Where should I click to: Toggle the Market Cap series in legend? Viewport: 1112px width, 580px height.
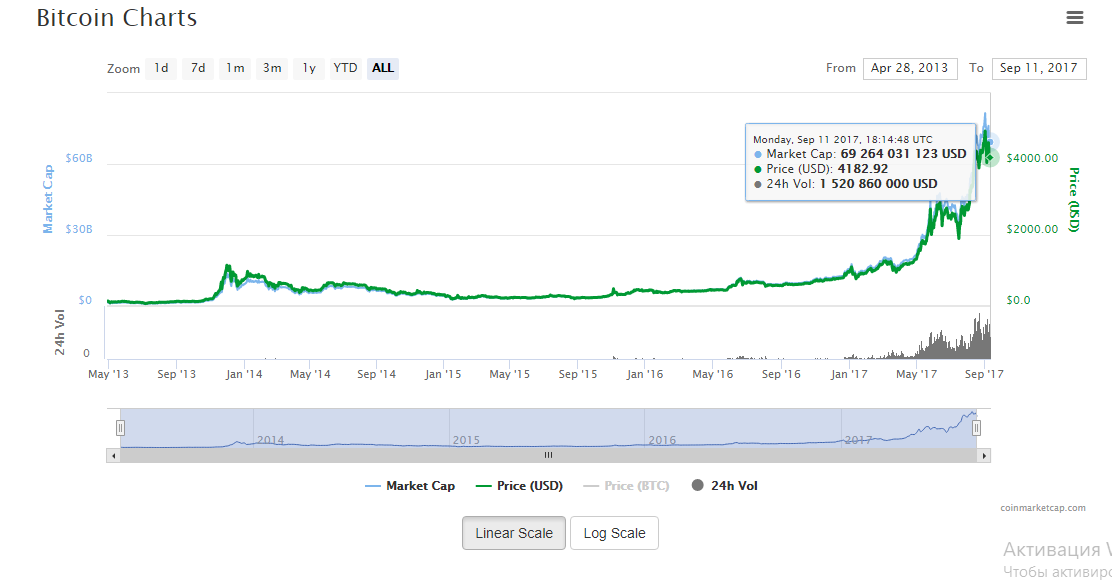410,486
